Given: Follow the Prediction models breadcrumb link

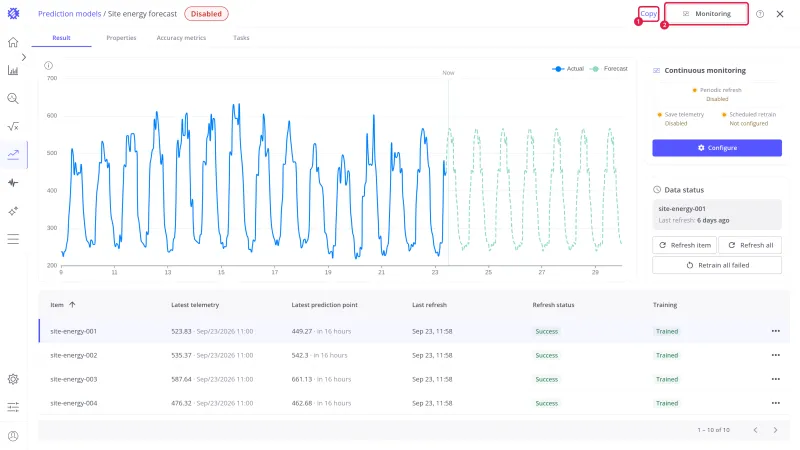Looking at the screenshot, I should (x=69, y=14).
